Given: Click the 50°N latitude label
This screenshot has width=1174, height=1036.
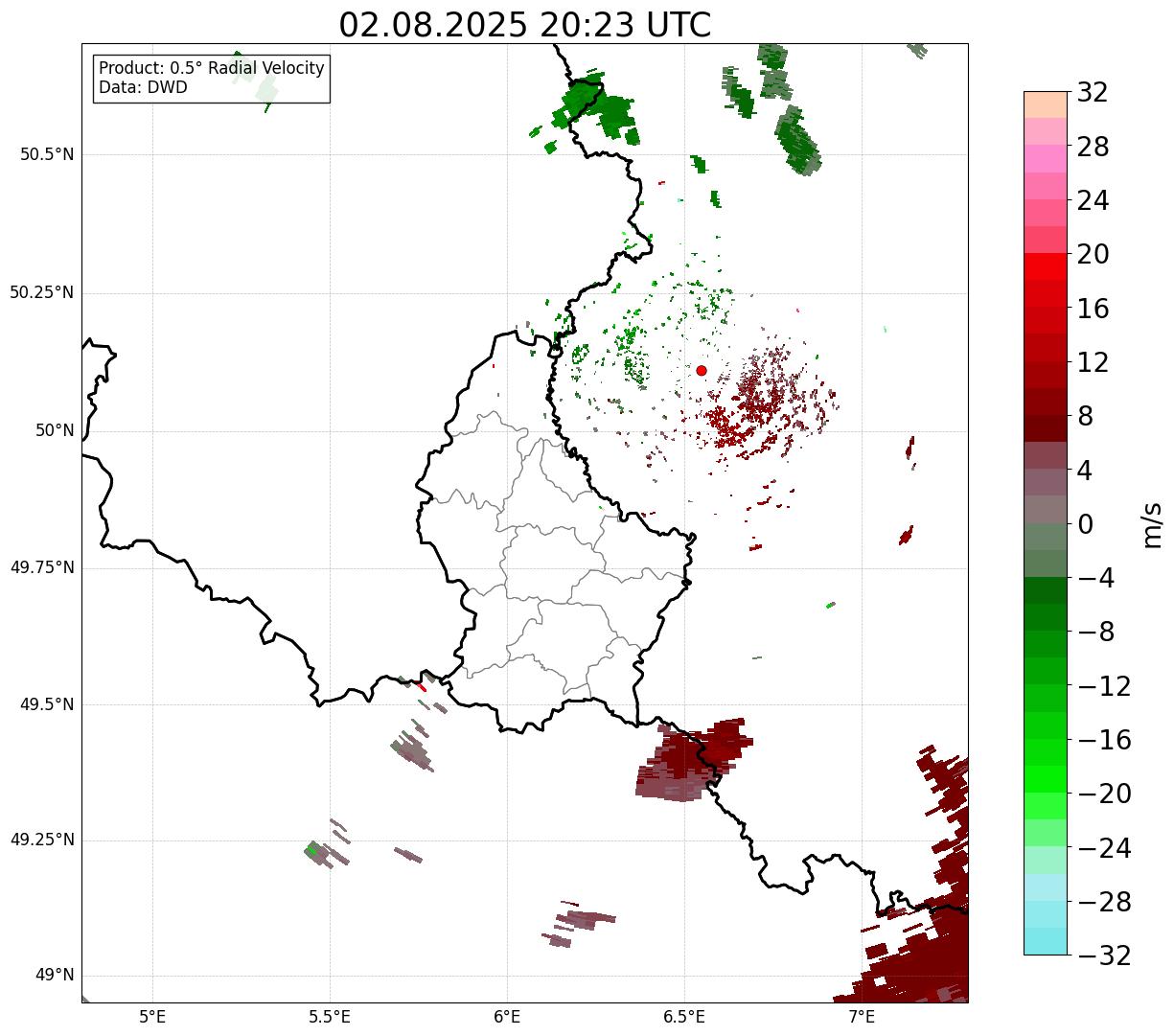Looking at the screenshot, I should 55,430.
